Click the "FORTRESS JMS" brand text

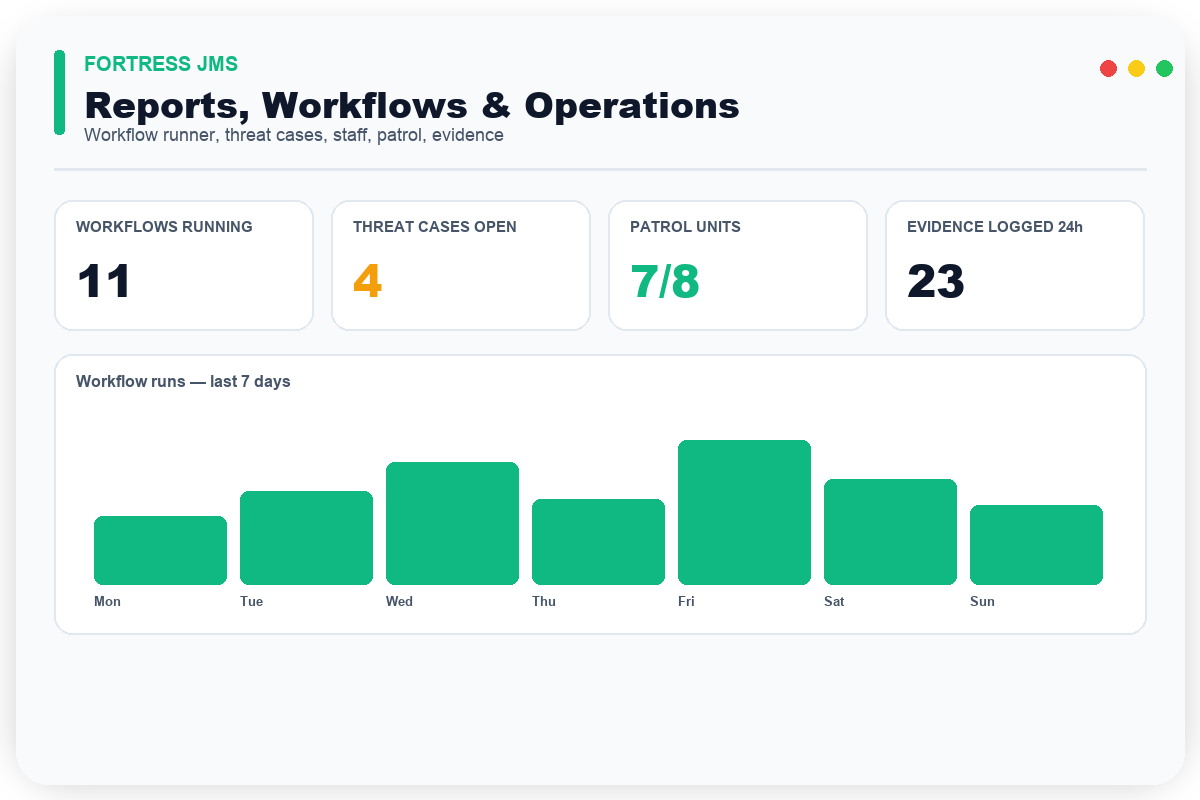[x=161, y=64]
